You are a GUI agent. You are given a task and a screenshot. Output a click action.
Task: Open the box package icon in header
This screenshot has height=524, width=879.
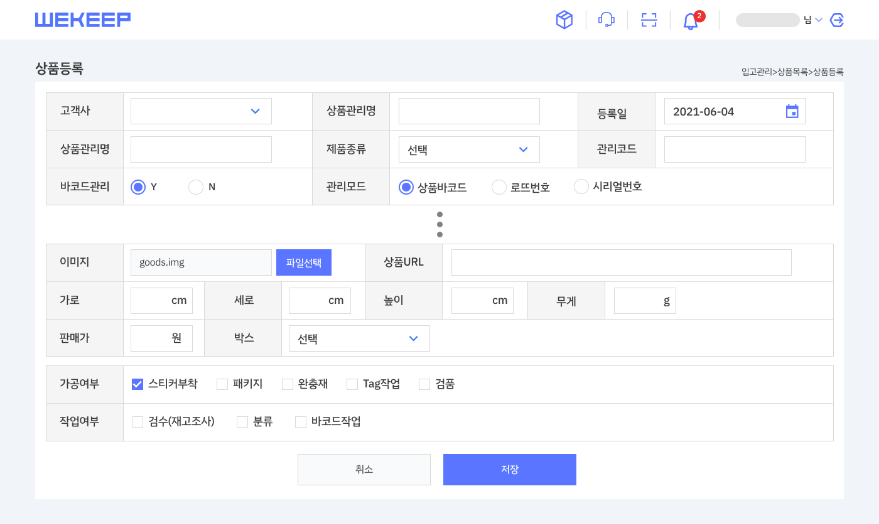click(x=564, y=20)
